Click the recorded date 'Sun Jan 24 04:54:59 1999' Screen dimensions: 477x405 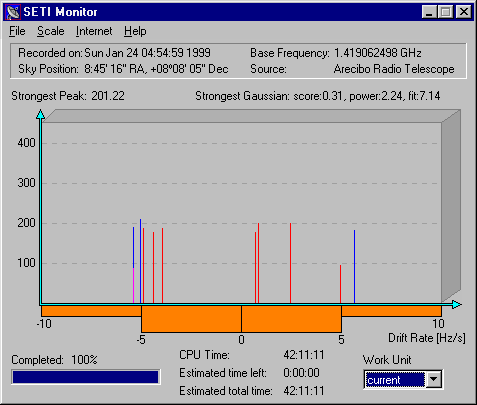pos(148,53)
